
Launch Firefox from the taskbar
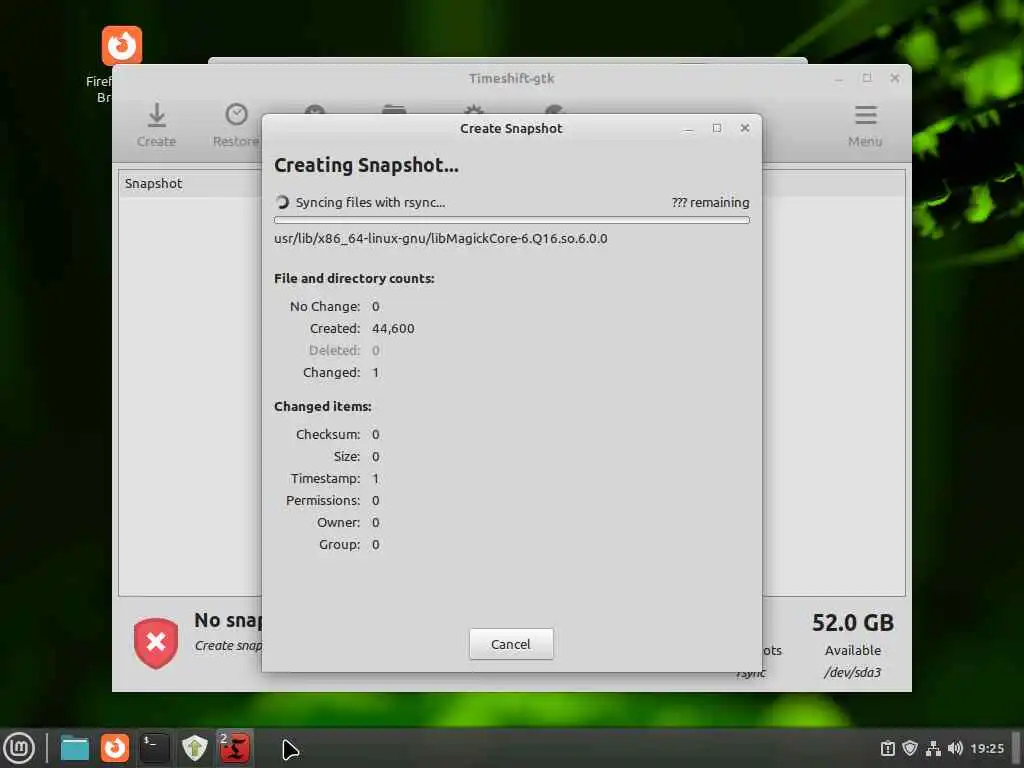(x=115, y=748)
